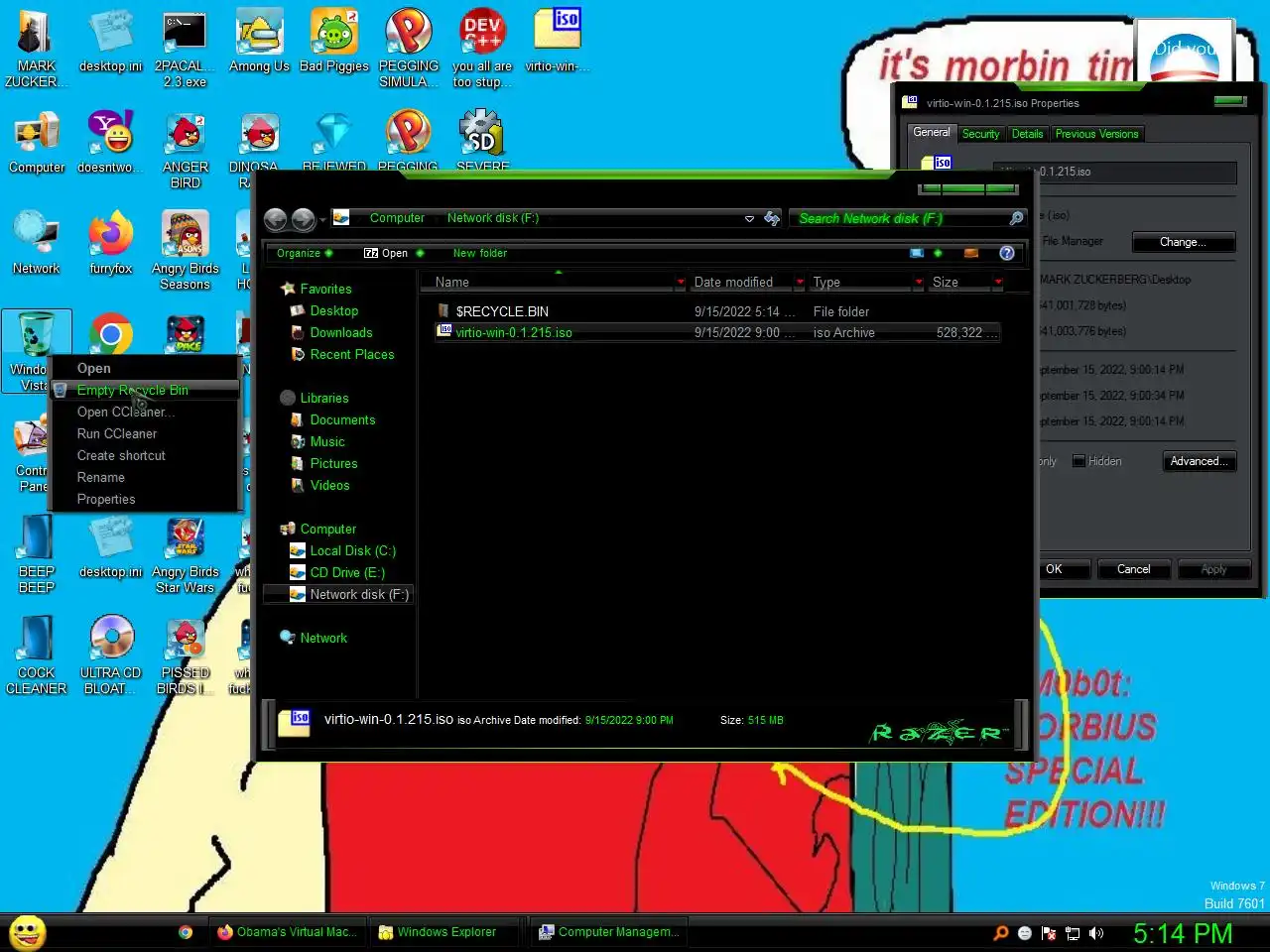Choose Empty Recycle Bin from context menu

(x=145, y=390)
